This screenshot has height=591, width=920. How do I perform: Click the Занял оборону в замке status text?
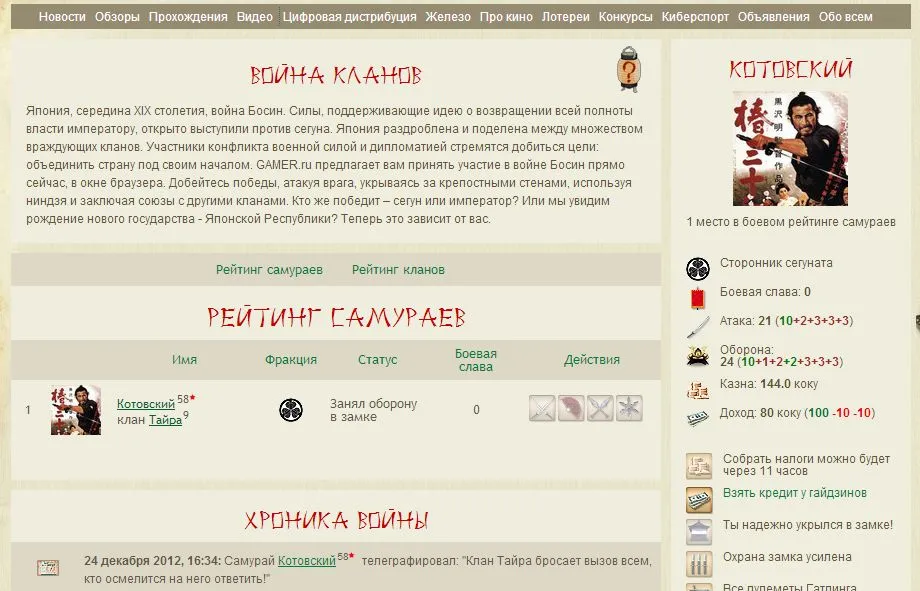pyautogui.click(x=374, y=410)
